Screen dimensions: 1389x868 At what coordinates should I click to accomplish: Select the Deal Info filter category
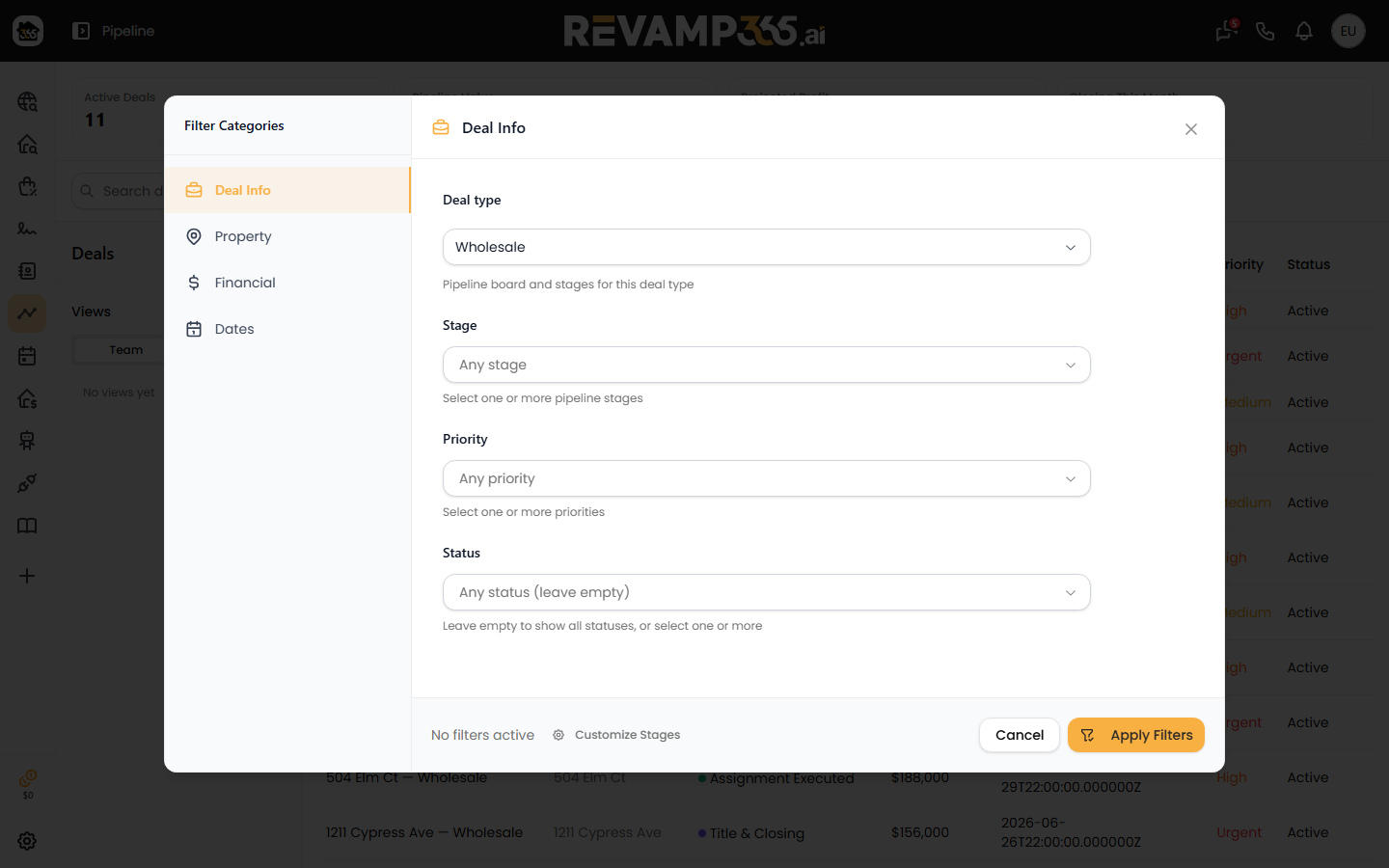pyautogui.click(x=287, y=190)
